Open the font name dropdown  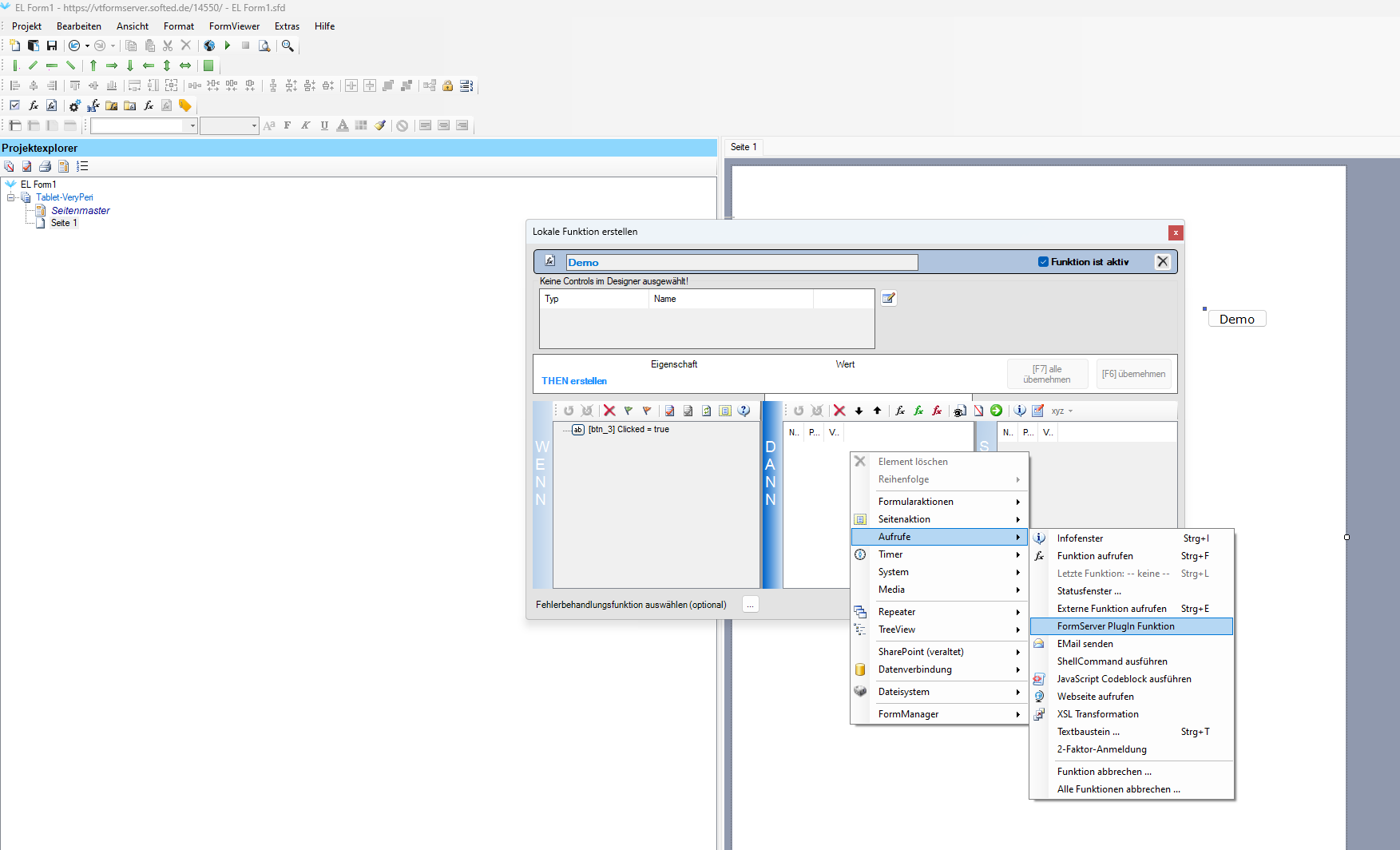pyautogui.click(x=192, y=125)
